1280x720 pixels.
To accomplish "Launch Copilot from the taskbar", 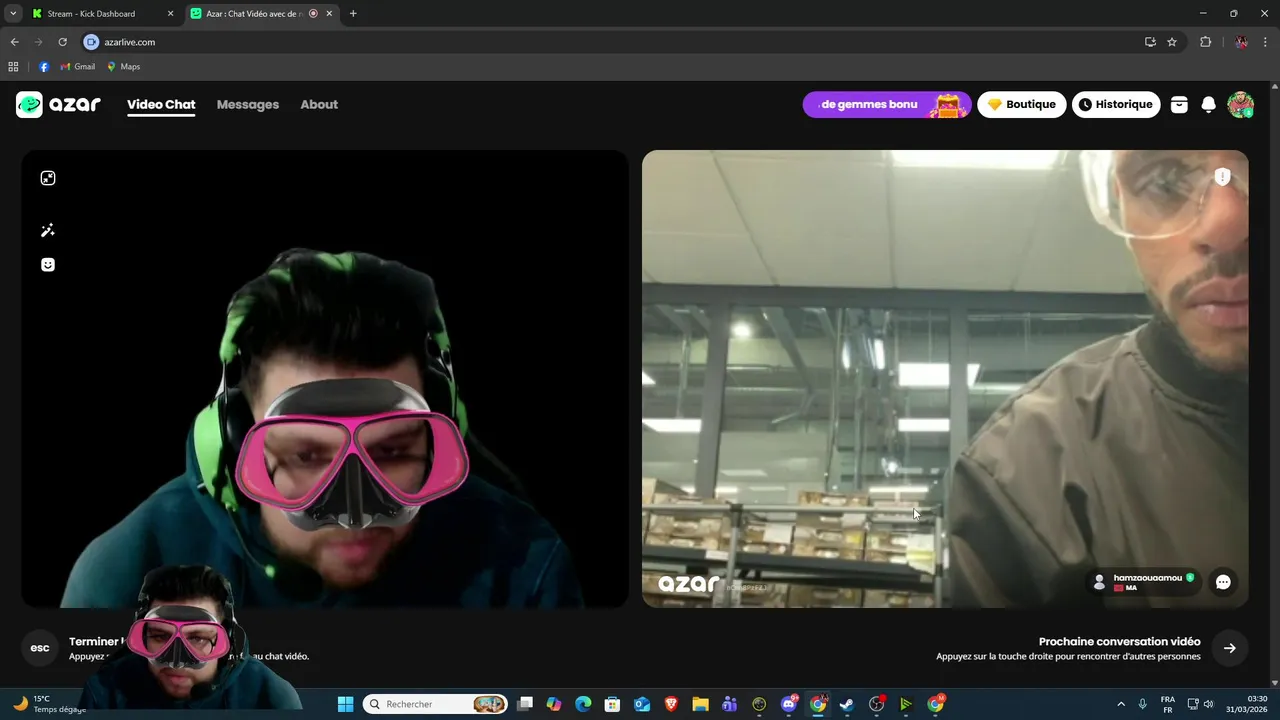I will [x=554, y=704].
